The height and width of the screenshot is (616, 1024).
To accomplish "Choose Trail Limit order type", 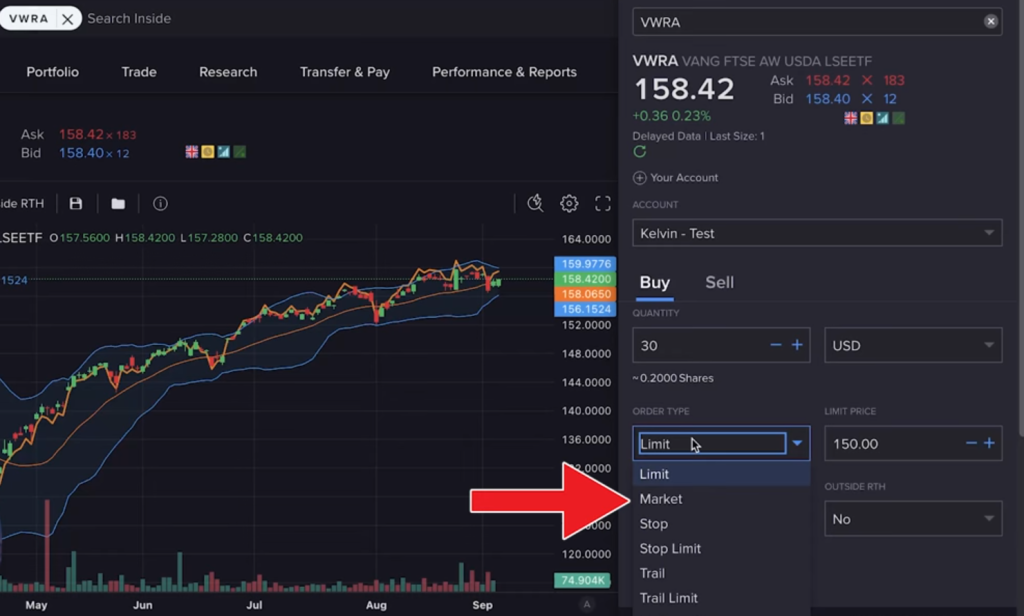I will [721, 598].
